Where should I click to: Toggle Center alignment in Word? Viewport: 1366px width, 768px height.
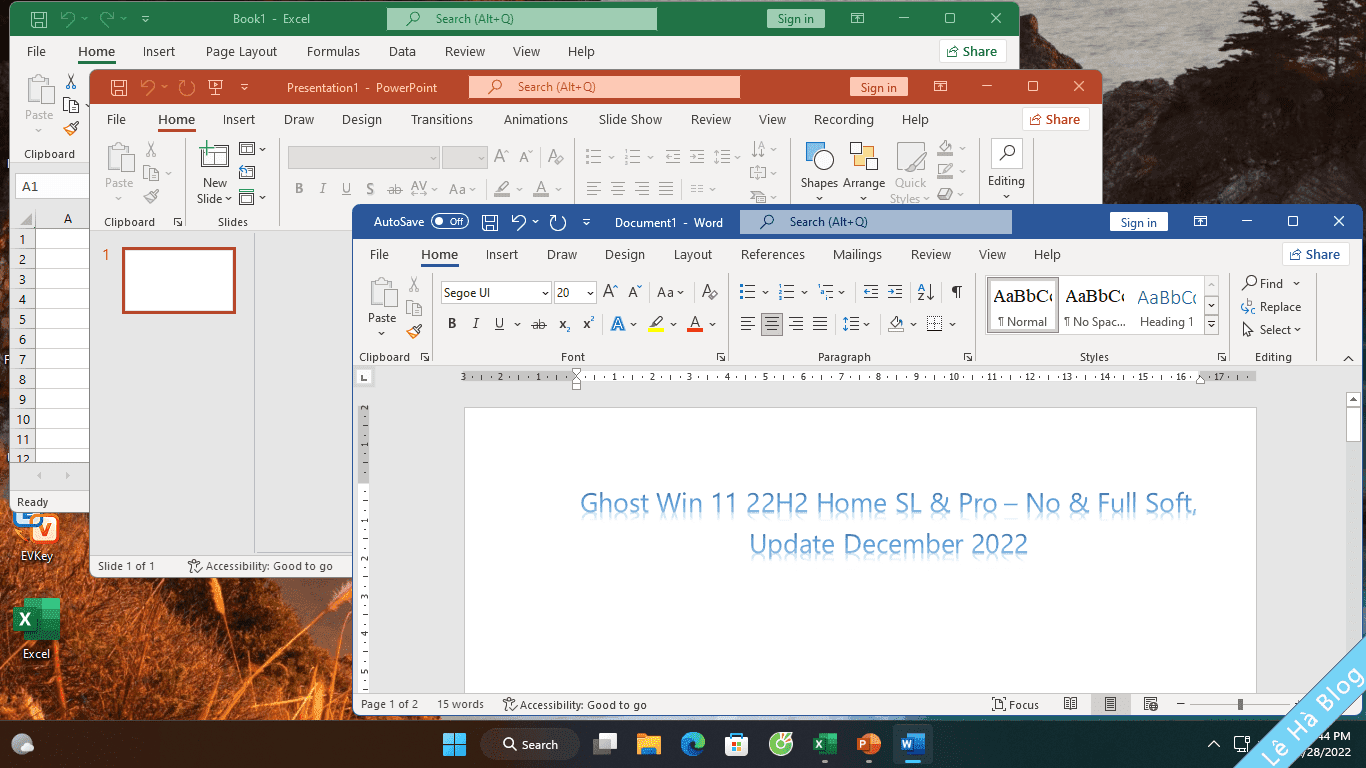pyautogui.click(x=771, y=324)
